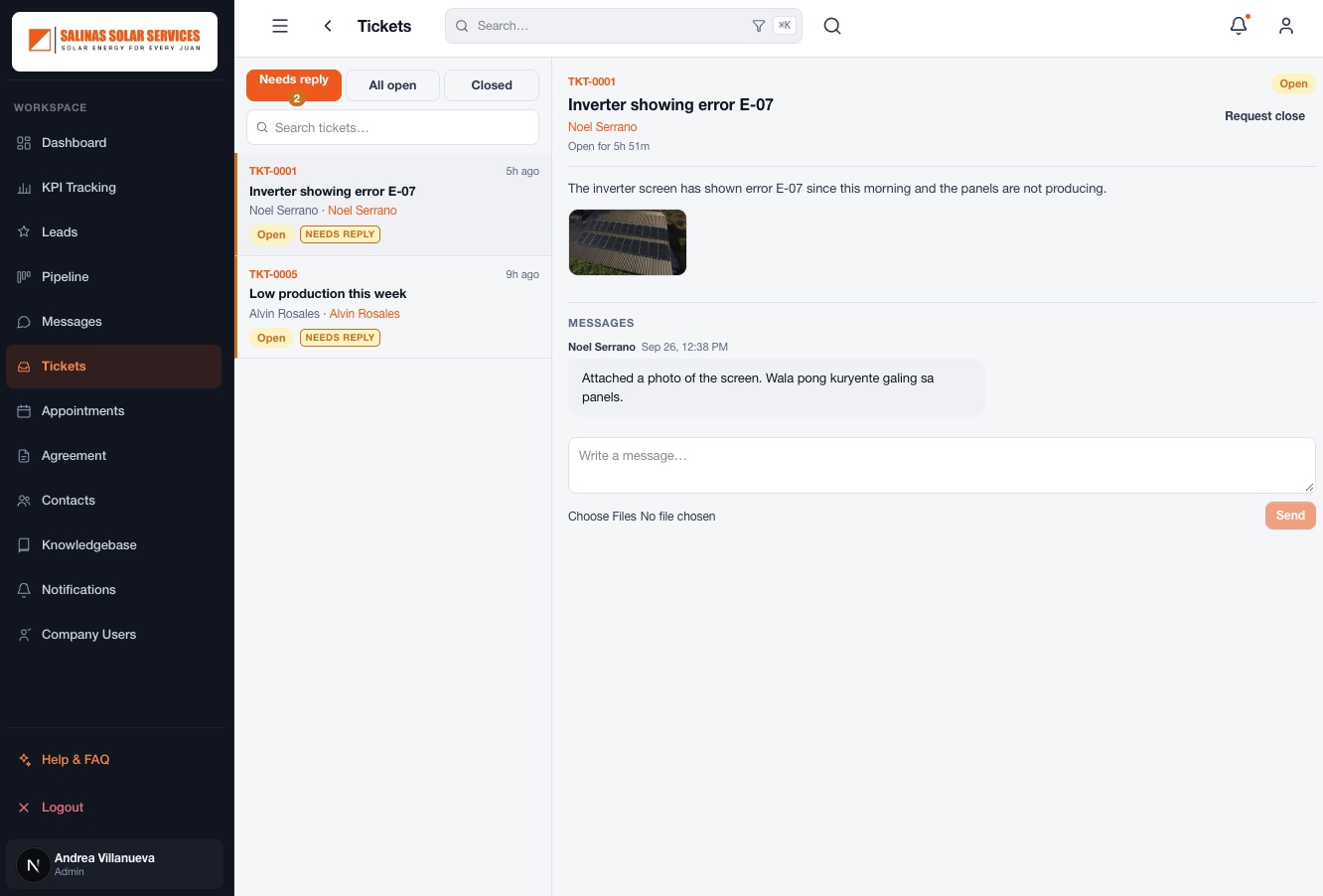Select the Needs reply tab
Screen dimensions: 1323x896
coord(294,85)
